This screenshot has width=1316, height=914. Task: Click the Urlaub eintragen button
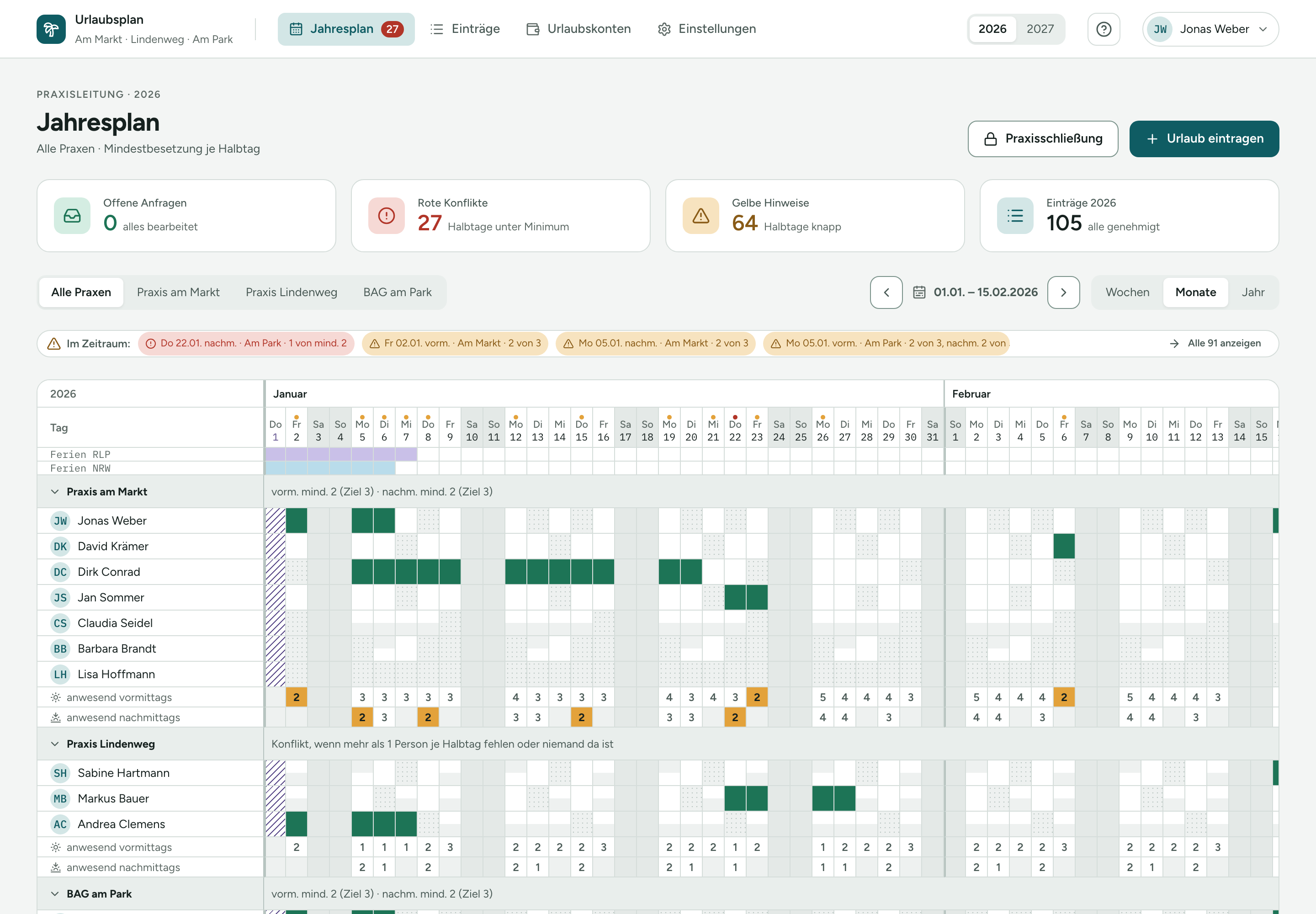tap(1204, 138)
